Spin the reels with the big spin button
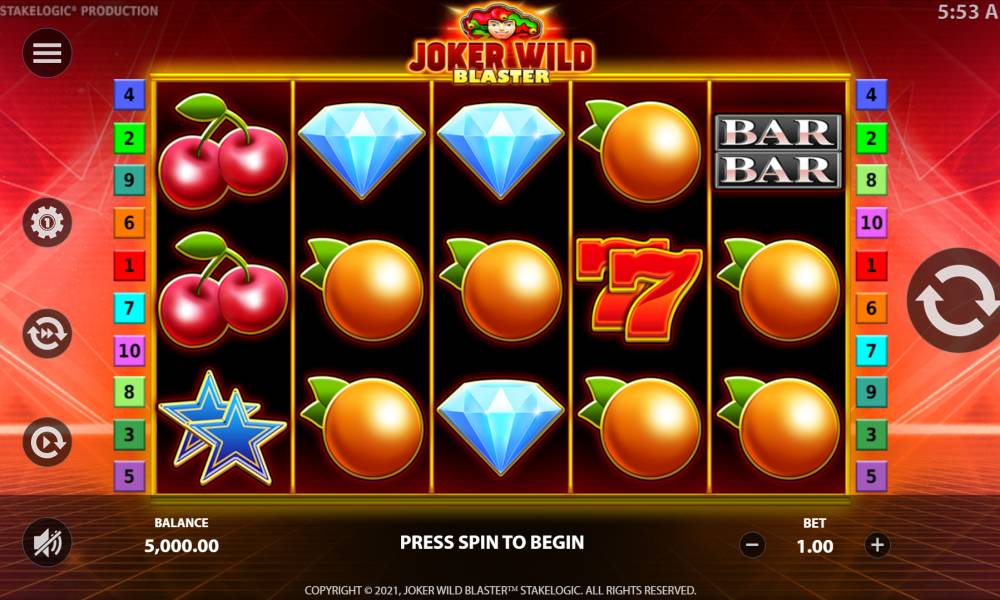 pyautogui.click(x=954, y=300)
